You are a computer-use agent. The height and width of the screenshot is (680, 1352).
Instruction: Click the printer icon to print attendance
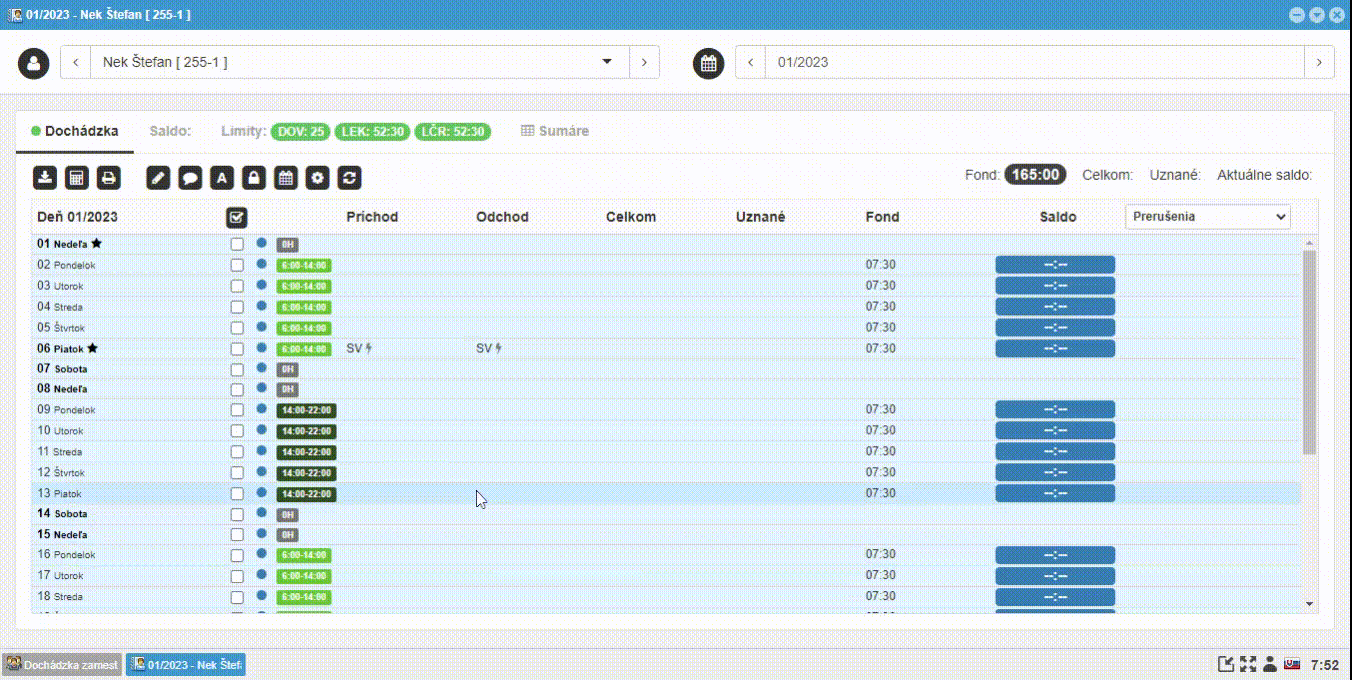pos(108,178)
